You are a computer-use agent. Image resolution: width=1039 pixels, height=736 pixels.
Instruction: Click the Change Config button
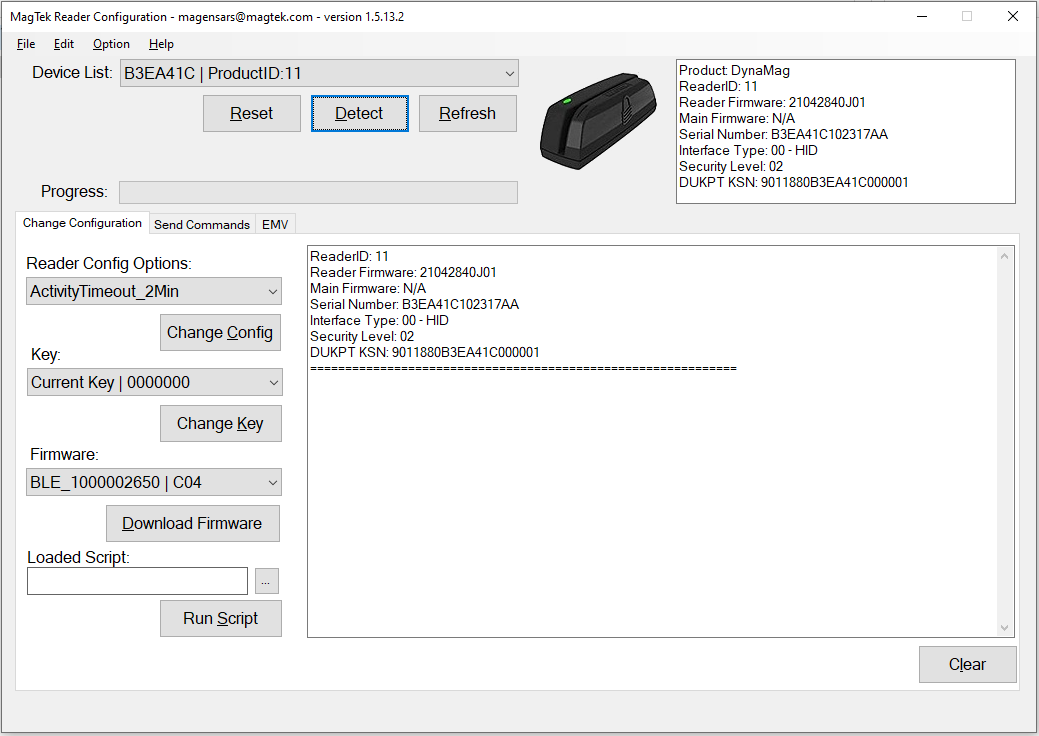tap(221, 333)
